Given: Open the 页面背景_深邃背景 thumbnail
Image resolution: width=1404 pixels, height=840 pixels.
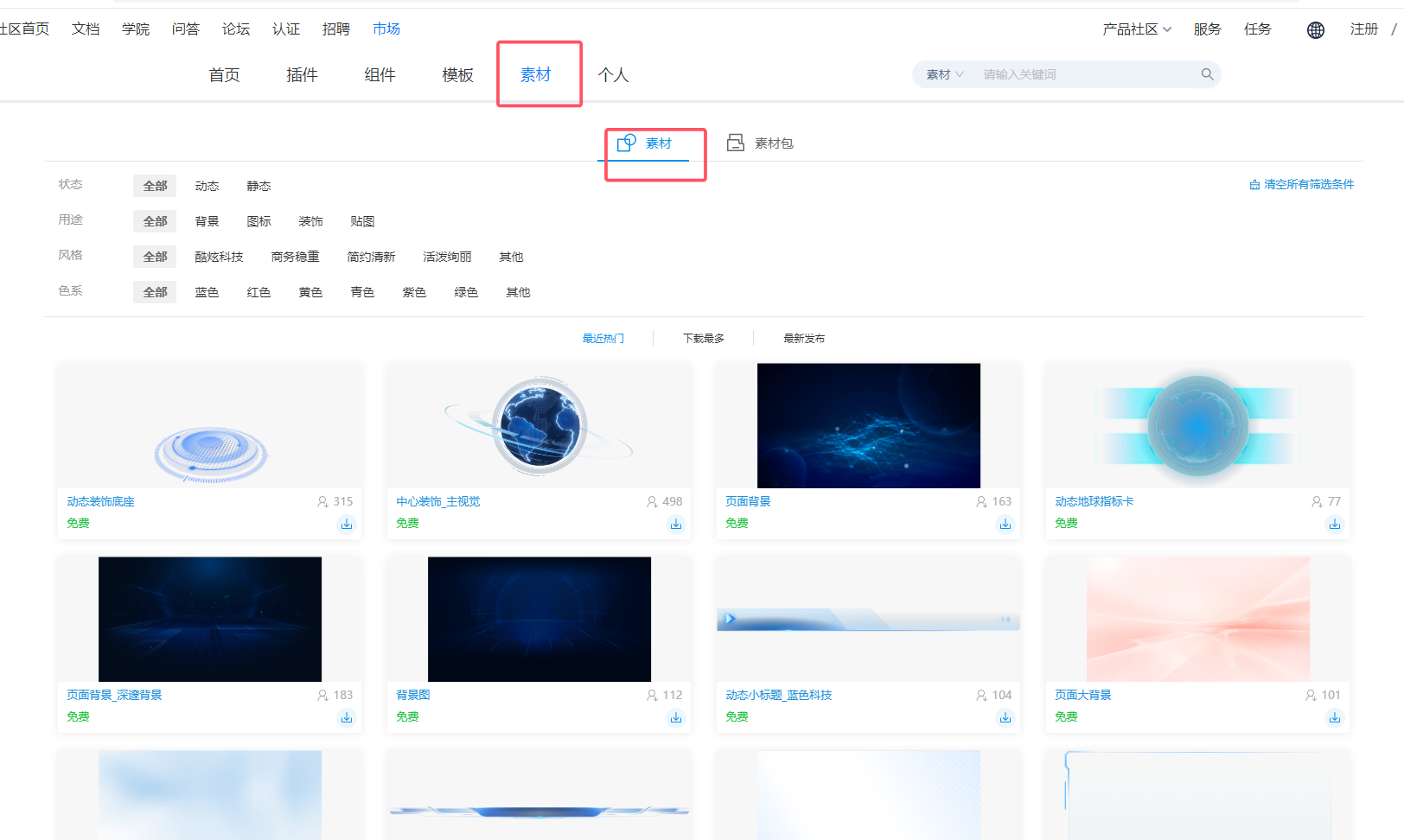Looking at the screenshot, I should [210, 620].
